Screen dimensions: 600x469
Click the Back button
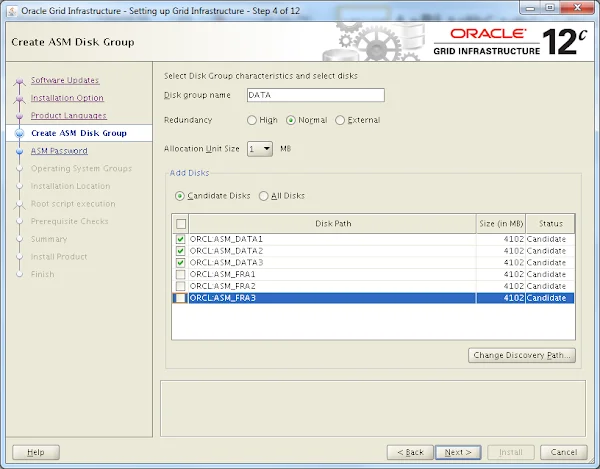(410, 452)
